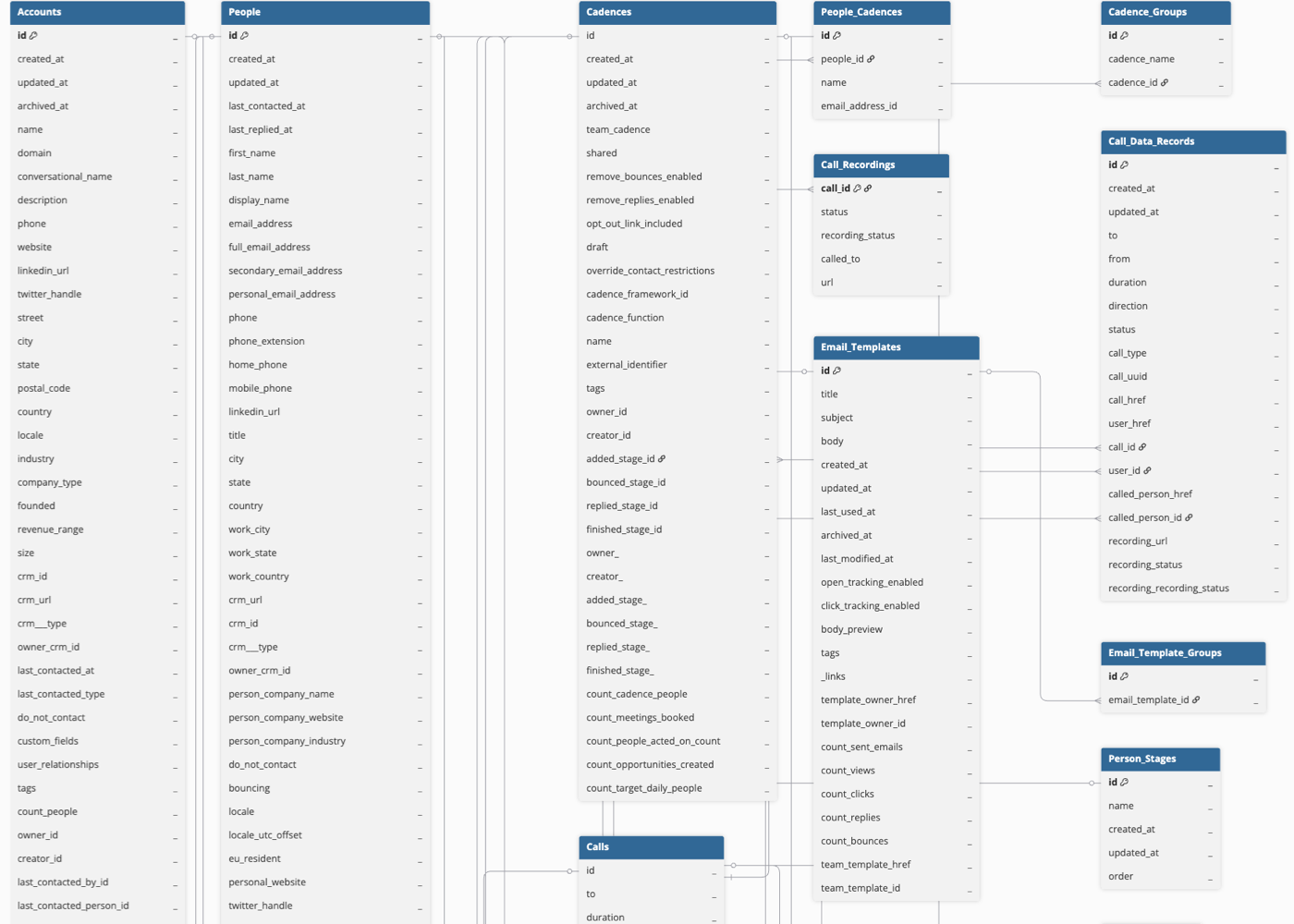Select the recording_status field in Call_Recordings
The image size is (1294, 924).
857,235
